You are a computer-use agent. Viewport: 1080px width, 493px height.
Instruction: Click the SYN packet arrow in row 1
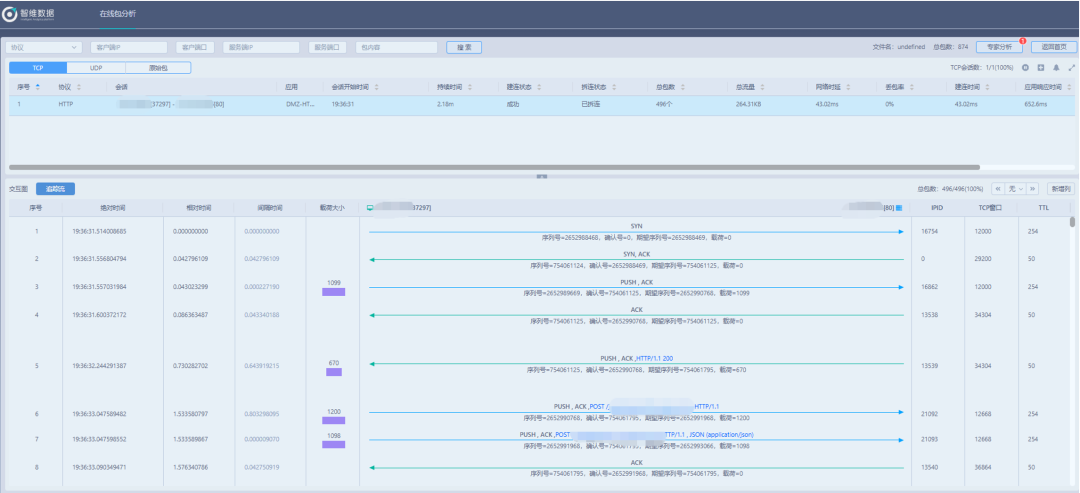636,232
